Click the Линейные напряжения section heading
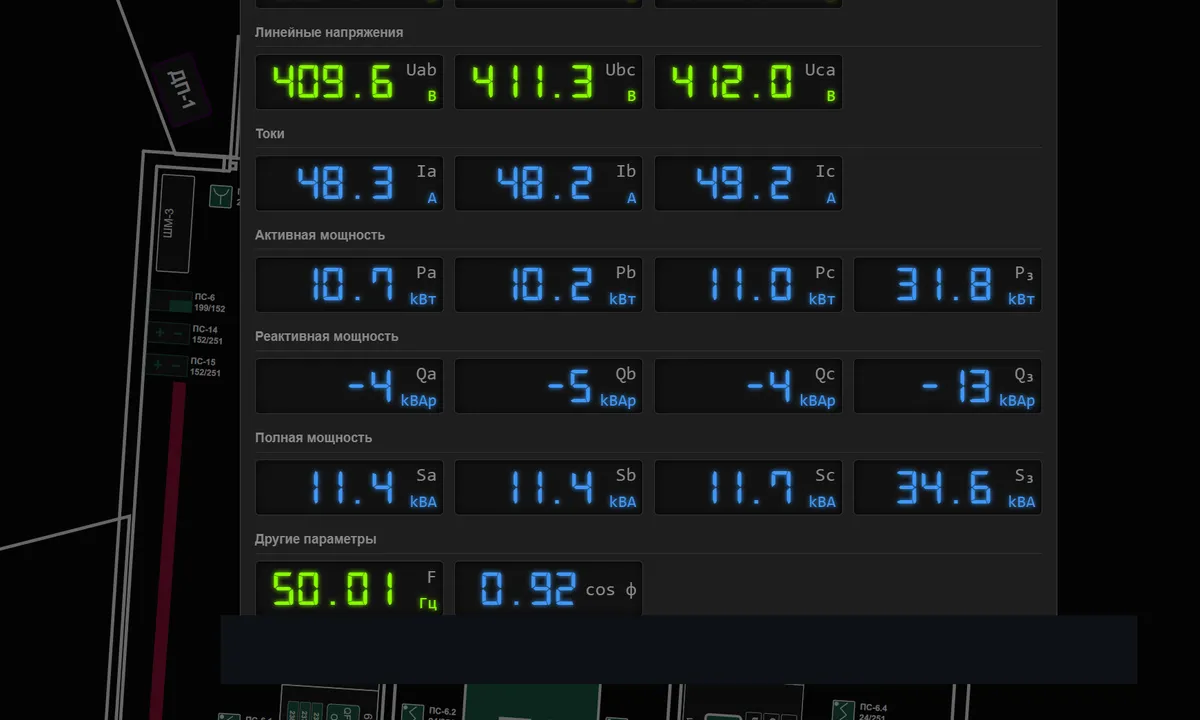This screenshot has height=720, width=1200. 329,32
